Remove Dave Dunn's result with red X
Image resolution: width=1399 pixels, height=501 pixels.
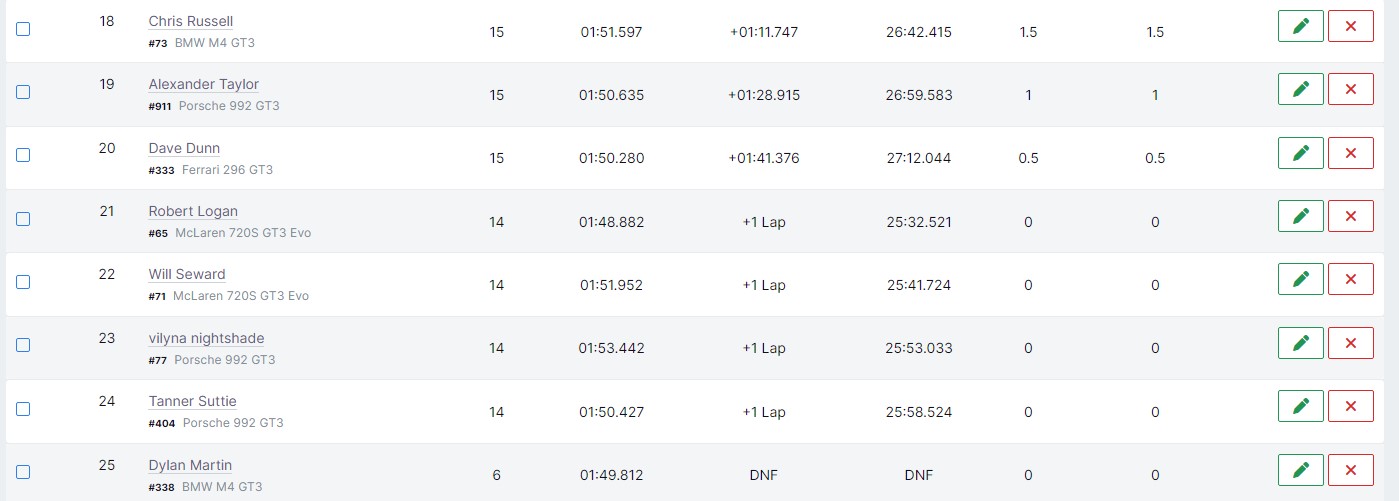click(x=1351, y=153)
